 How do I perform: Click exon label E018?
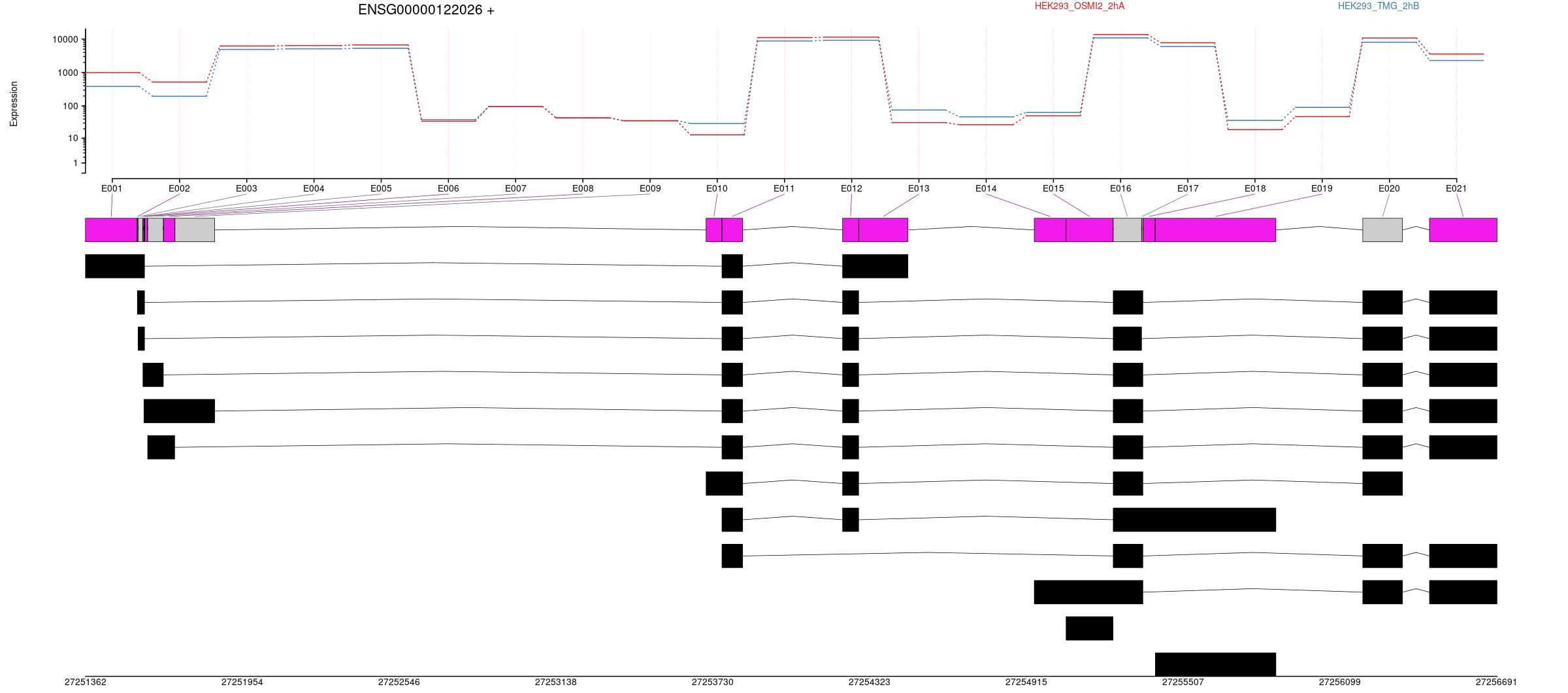1255,188
